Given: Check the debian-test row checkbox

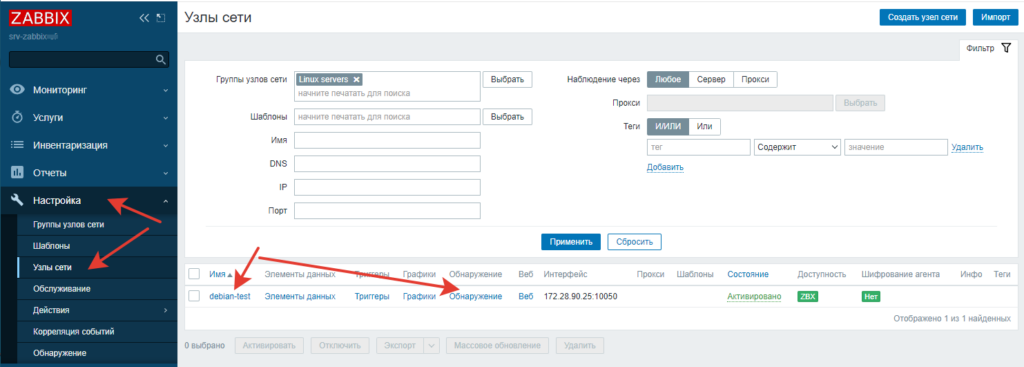Looking at the screenshot, I should (194, 296).
